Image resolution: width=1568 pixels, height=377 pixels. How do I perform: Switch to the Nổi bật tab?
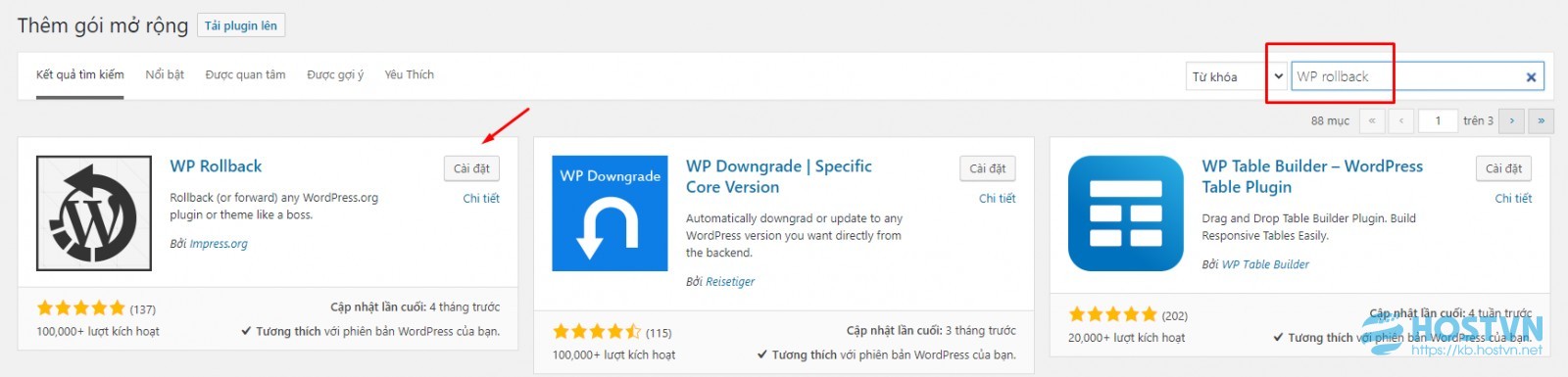[165, 74]
